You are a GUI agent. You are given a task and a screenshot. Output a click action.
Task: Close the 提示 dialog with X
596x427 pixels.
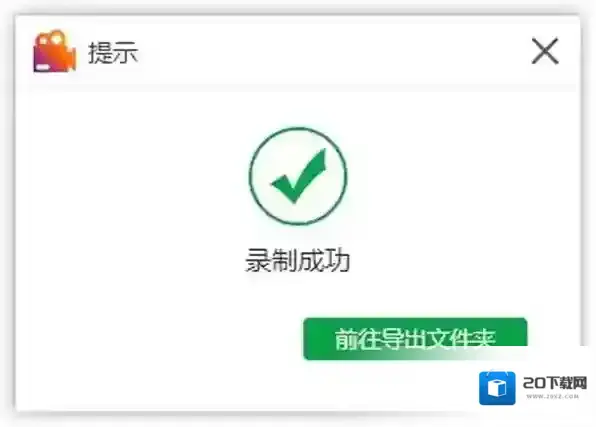coord(545,51)
